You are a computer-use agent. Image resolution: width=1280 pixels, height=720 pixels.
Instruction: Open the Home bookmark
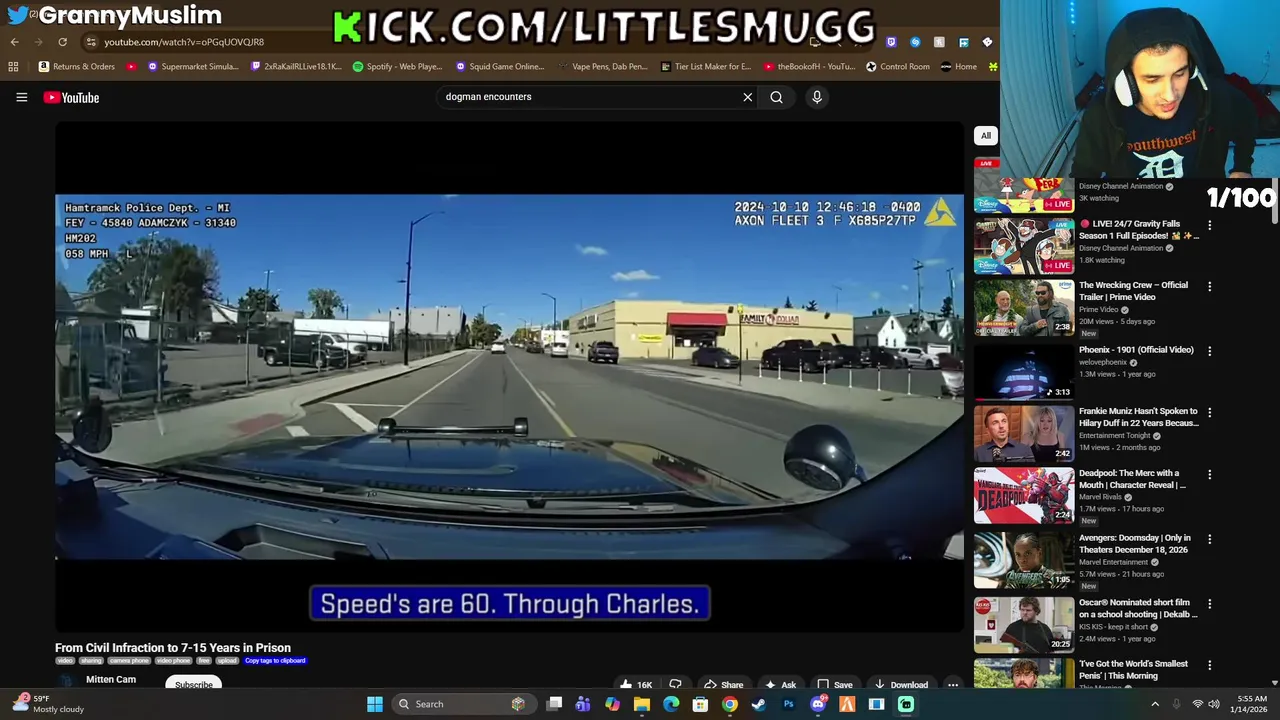pyautogui.click(x=959, y=66)
